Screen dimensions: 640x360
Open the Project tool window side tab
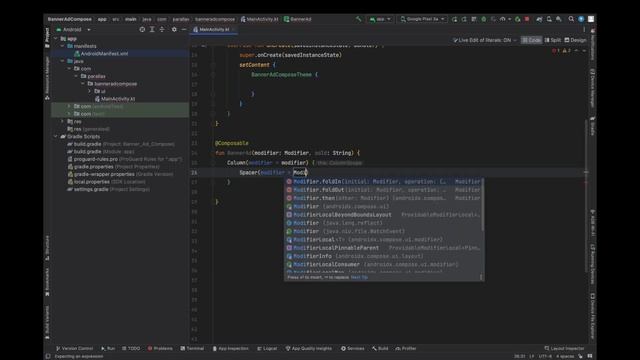[47, 37]
